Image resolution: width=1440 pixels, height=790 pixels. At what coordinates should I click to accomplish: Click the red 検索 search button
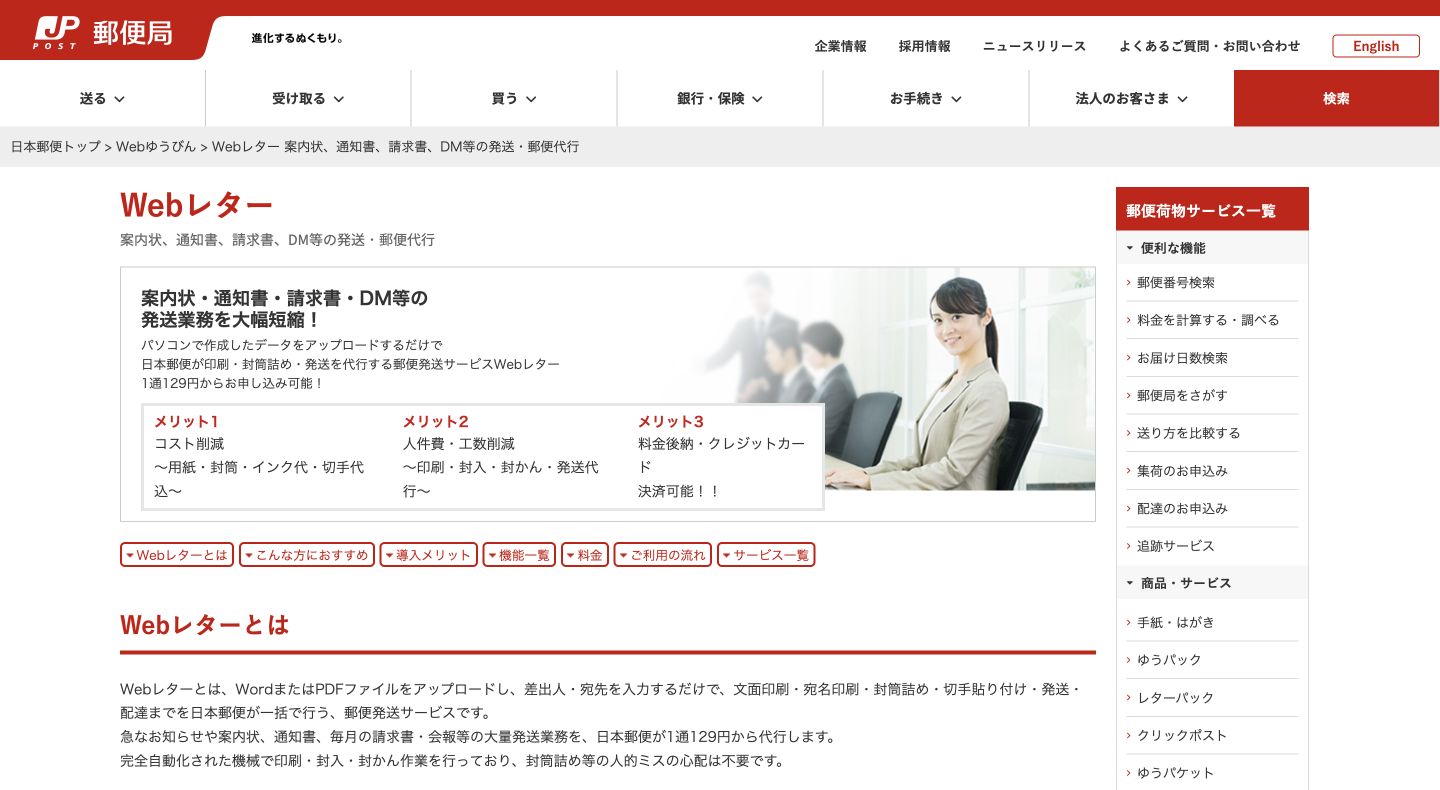pos(1337,98)
